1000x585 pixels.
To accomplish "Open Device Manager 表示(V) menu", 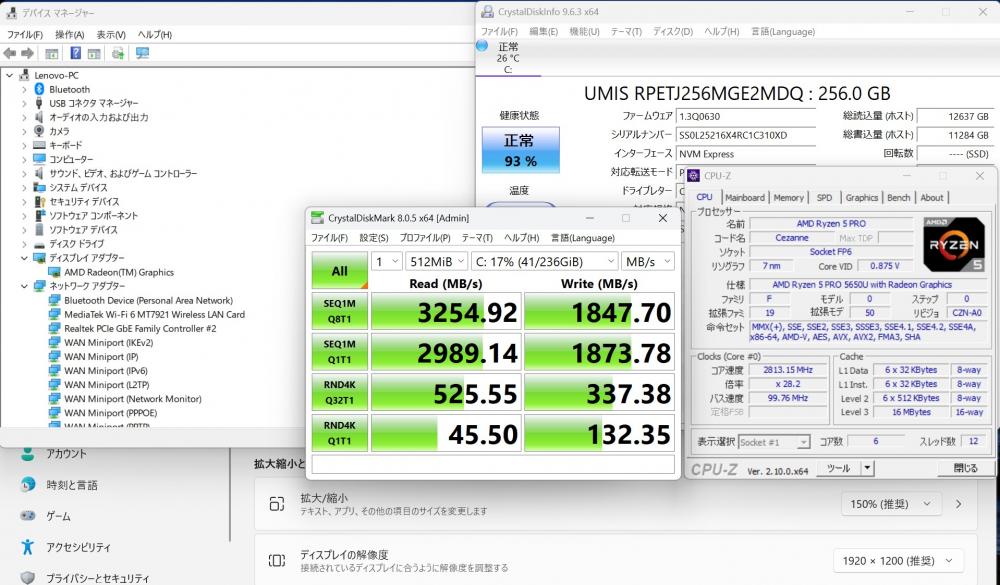I will [x=111, y=34].
